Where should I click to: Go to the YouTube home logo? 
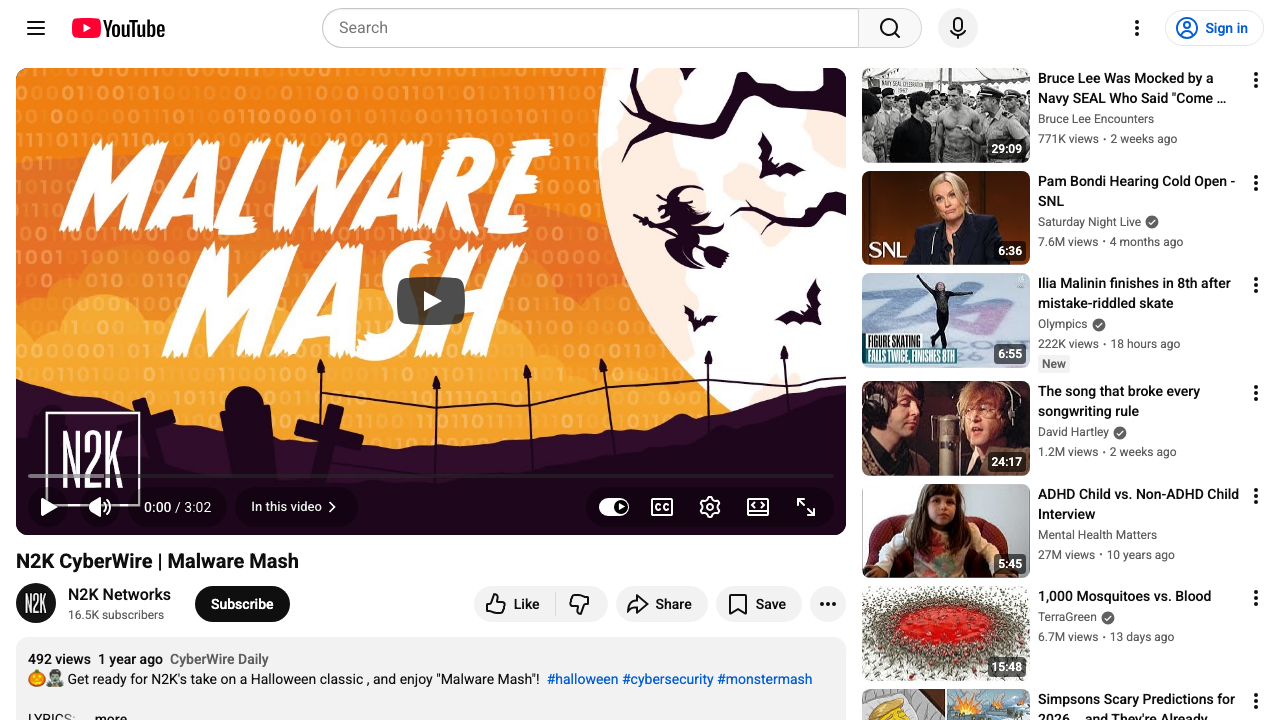pos(118,28)
